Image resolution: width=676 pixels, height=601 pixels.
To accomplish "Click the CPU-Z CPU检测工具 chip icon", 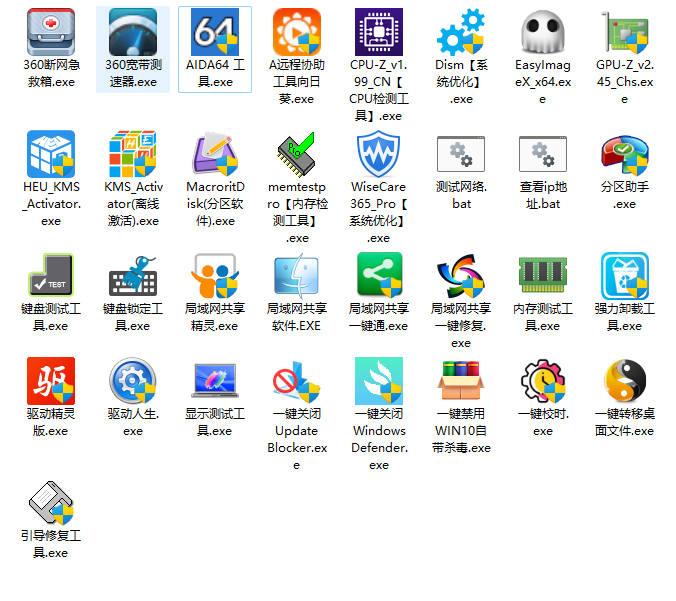I will click(379, 32).
